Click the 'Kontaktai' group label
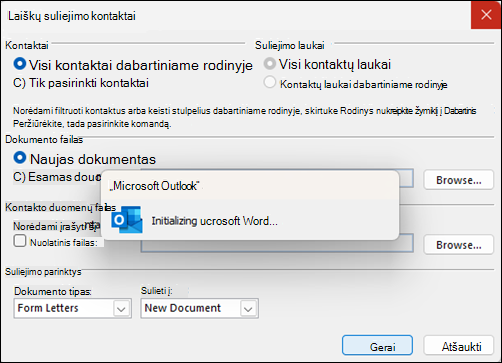Image resolution: width=502 pixels, height=363 pixels. pos(27,45)
